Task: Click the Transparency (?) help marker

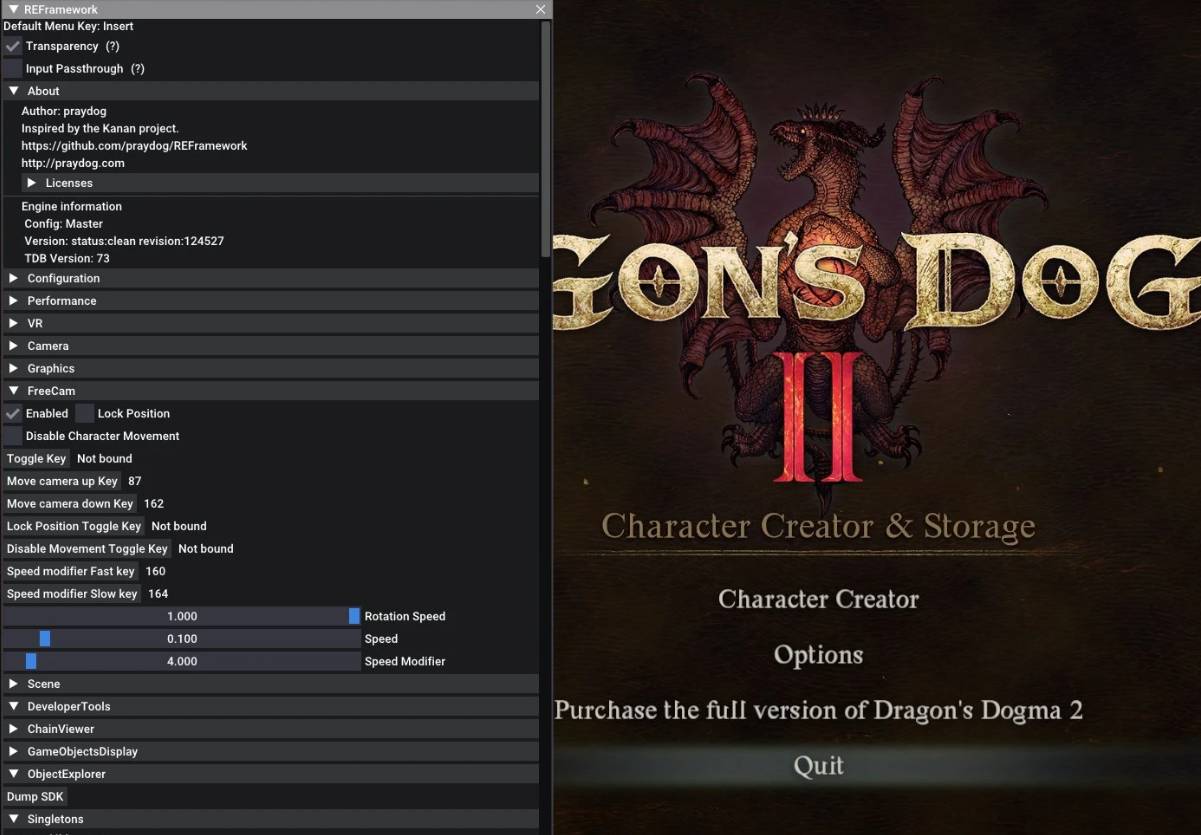Action: [113, 46]
